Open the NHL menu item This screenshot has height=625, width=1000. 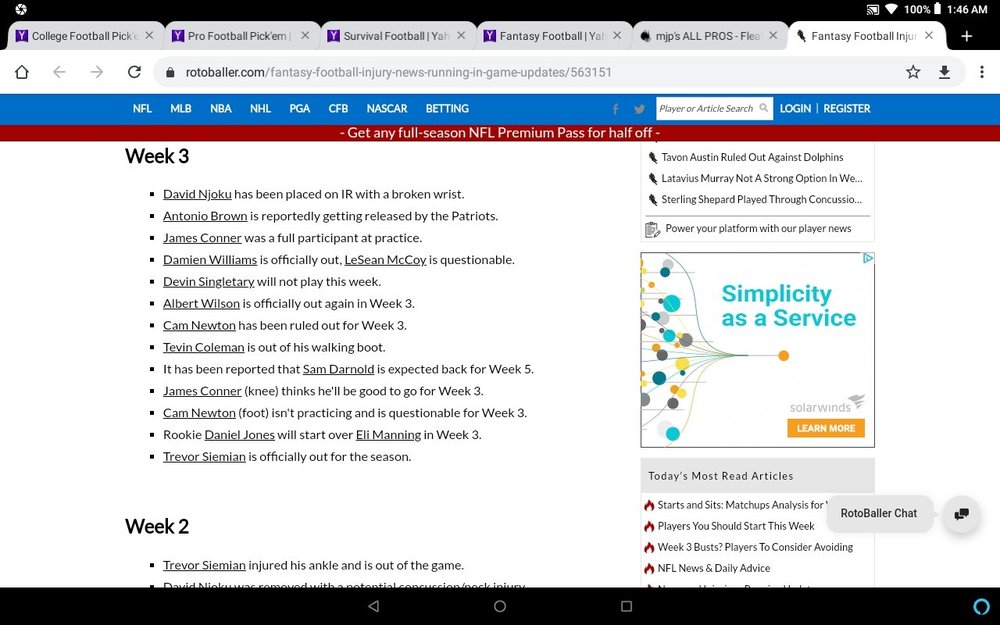(260, 108)
